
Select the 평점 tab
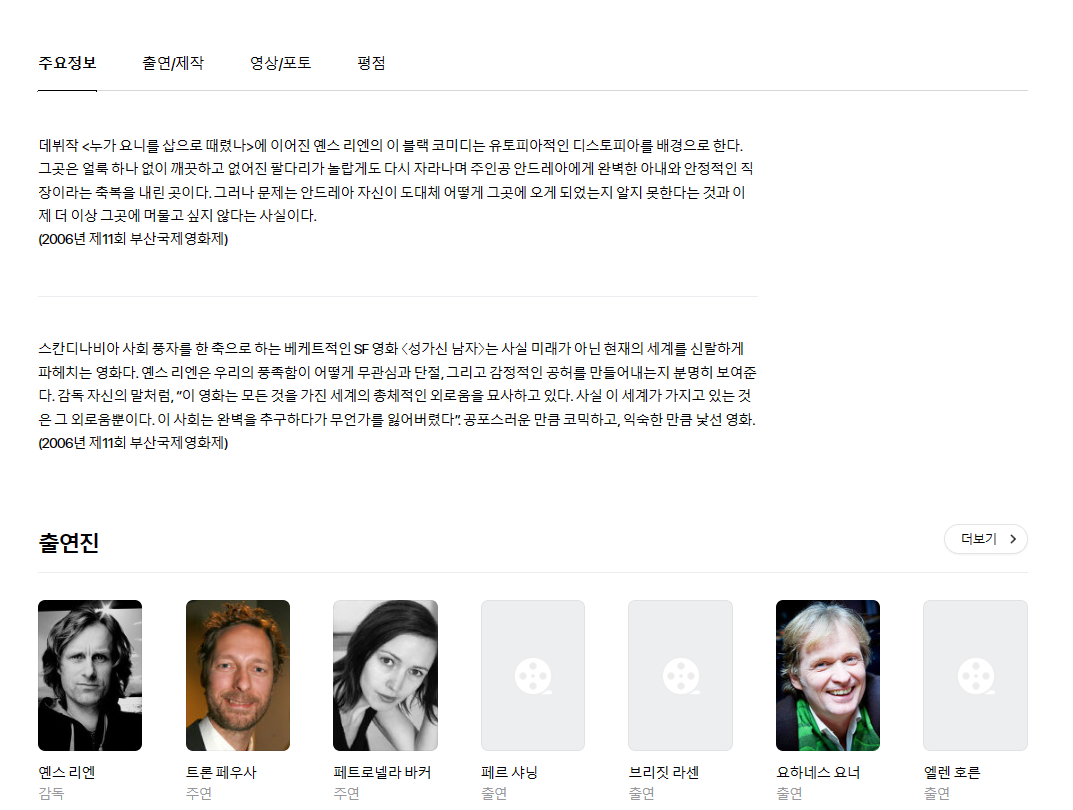372,64
